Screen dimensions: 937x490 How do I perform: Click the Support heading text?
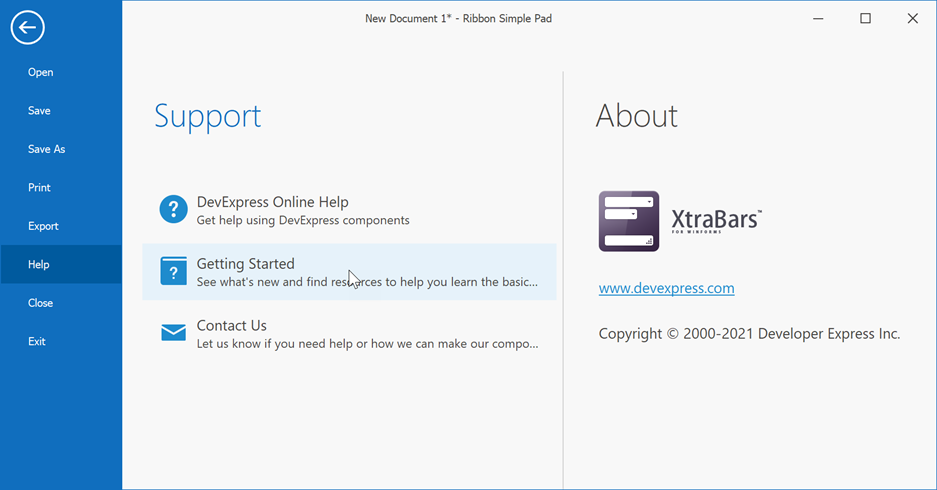[x=207, y=117]
